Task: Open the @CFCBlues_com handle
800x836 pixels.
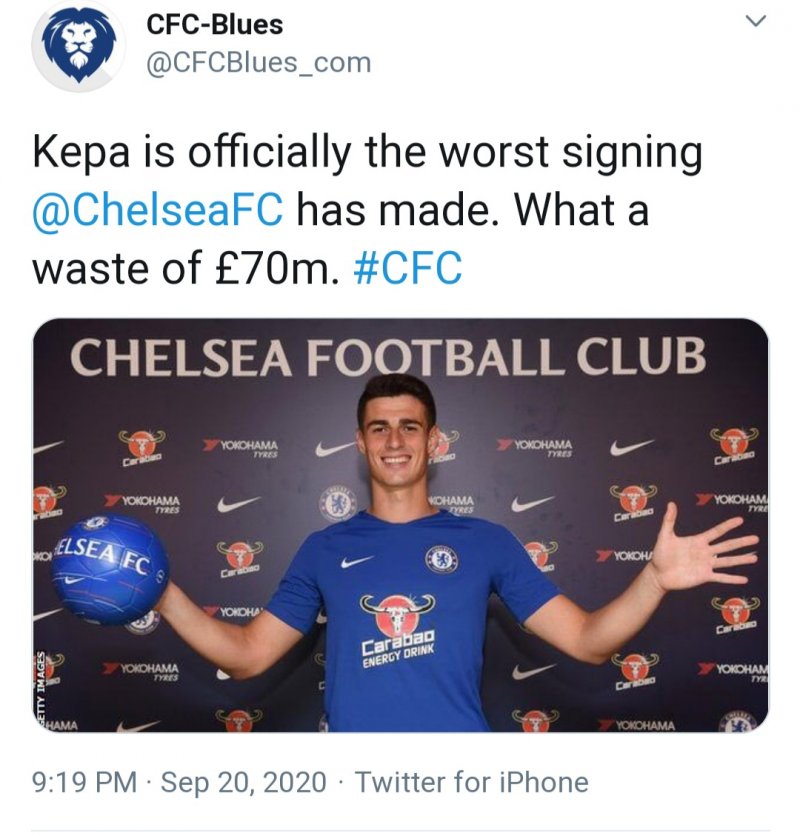Action: tap(258, 63)
